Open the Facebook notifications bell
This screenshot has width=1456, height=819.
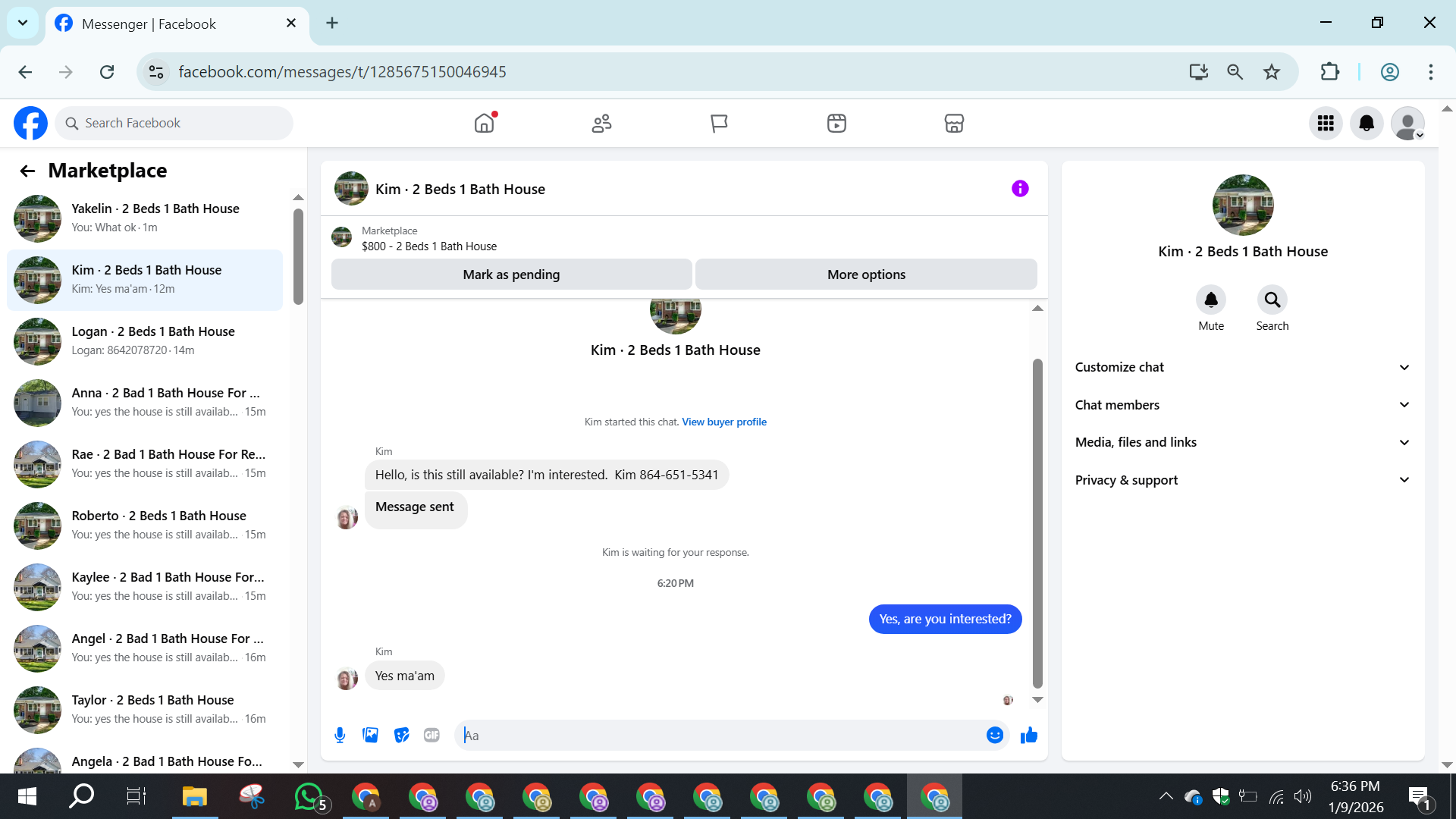click(x=1367, y=123)
